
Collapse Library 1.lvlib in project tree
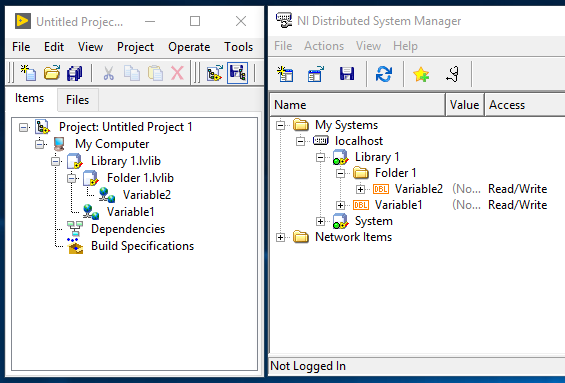(x=55, y=161)
